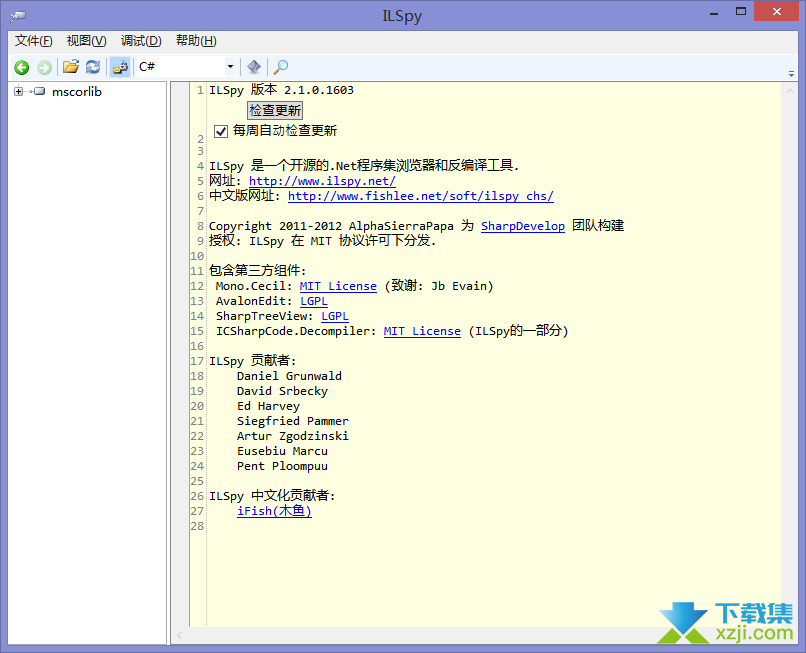Open the toolbar overflow arrow
The width and height of the screenshot is (806, 653).
pos(791,74)
